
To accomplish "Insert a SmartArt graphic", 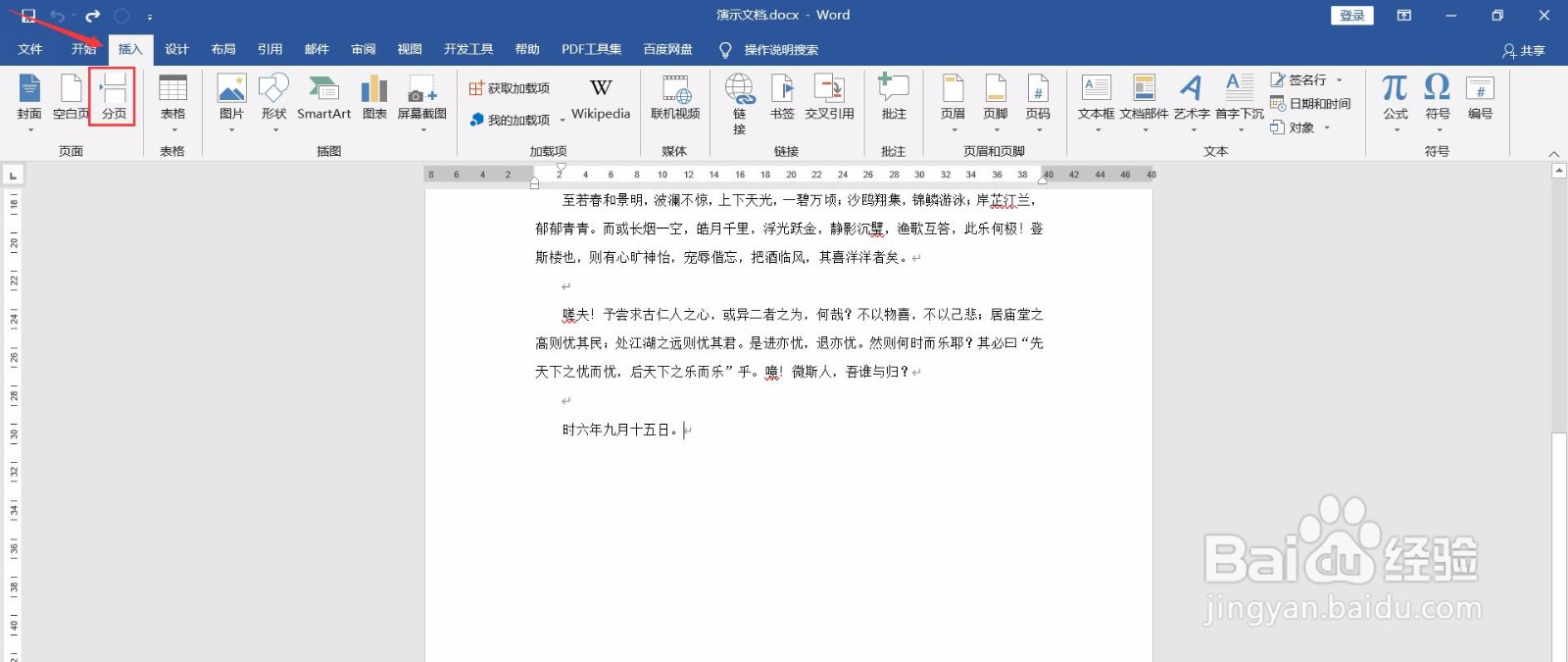I will click(x=323, y=97).
